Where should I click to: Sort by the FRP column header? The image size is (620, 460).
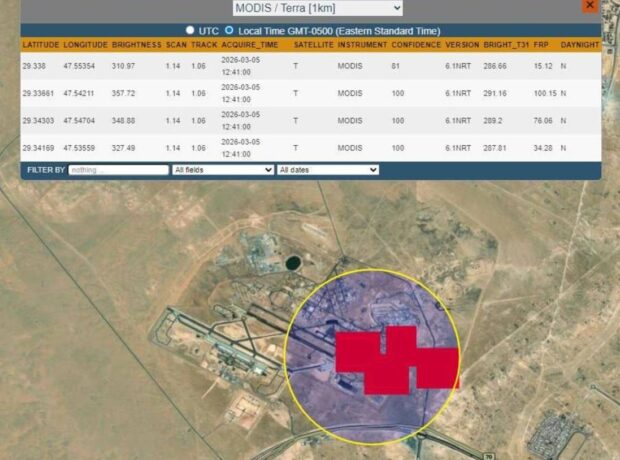pos(541,46)
